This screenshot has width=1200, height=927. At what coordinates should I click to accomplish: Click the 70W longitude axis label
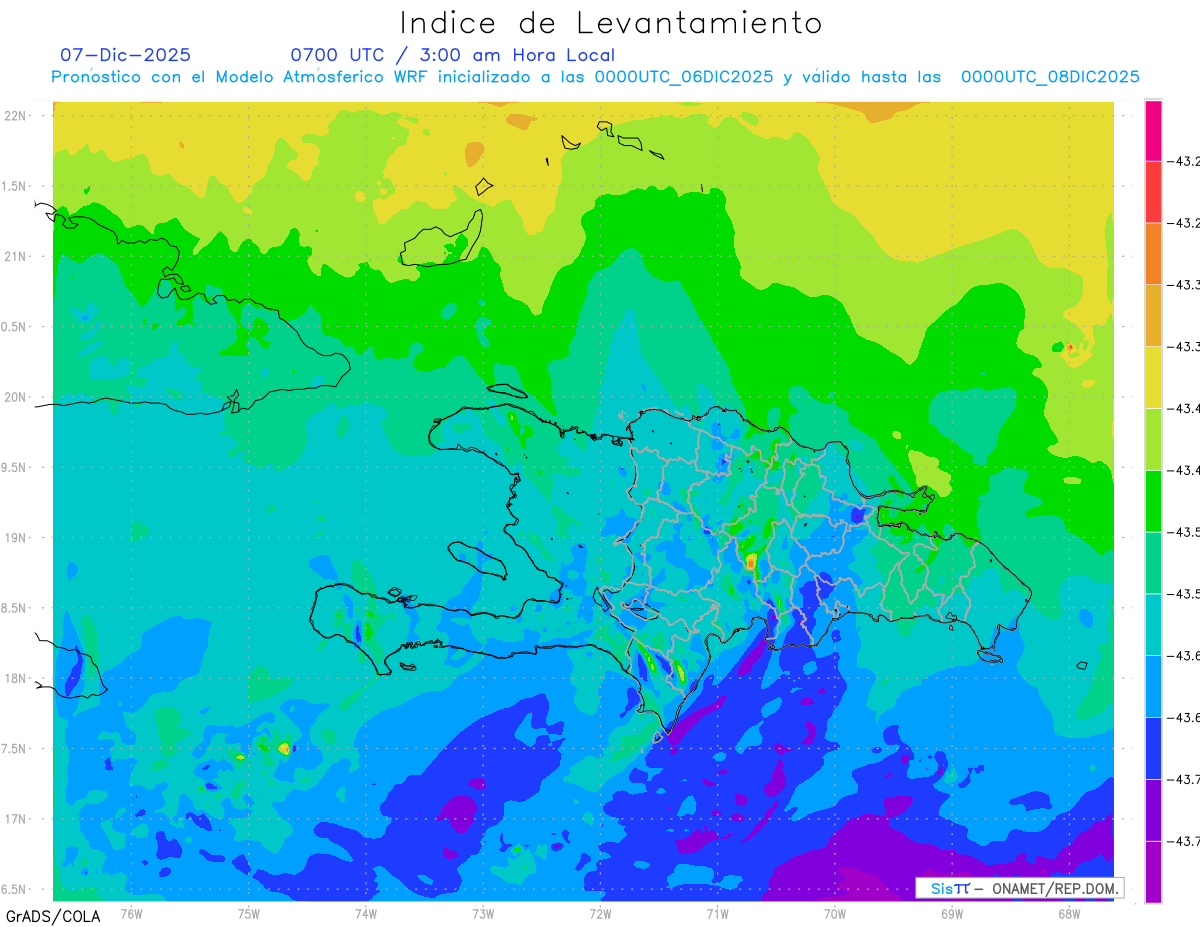(x=835, y=914)
